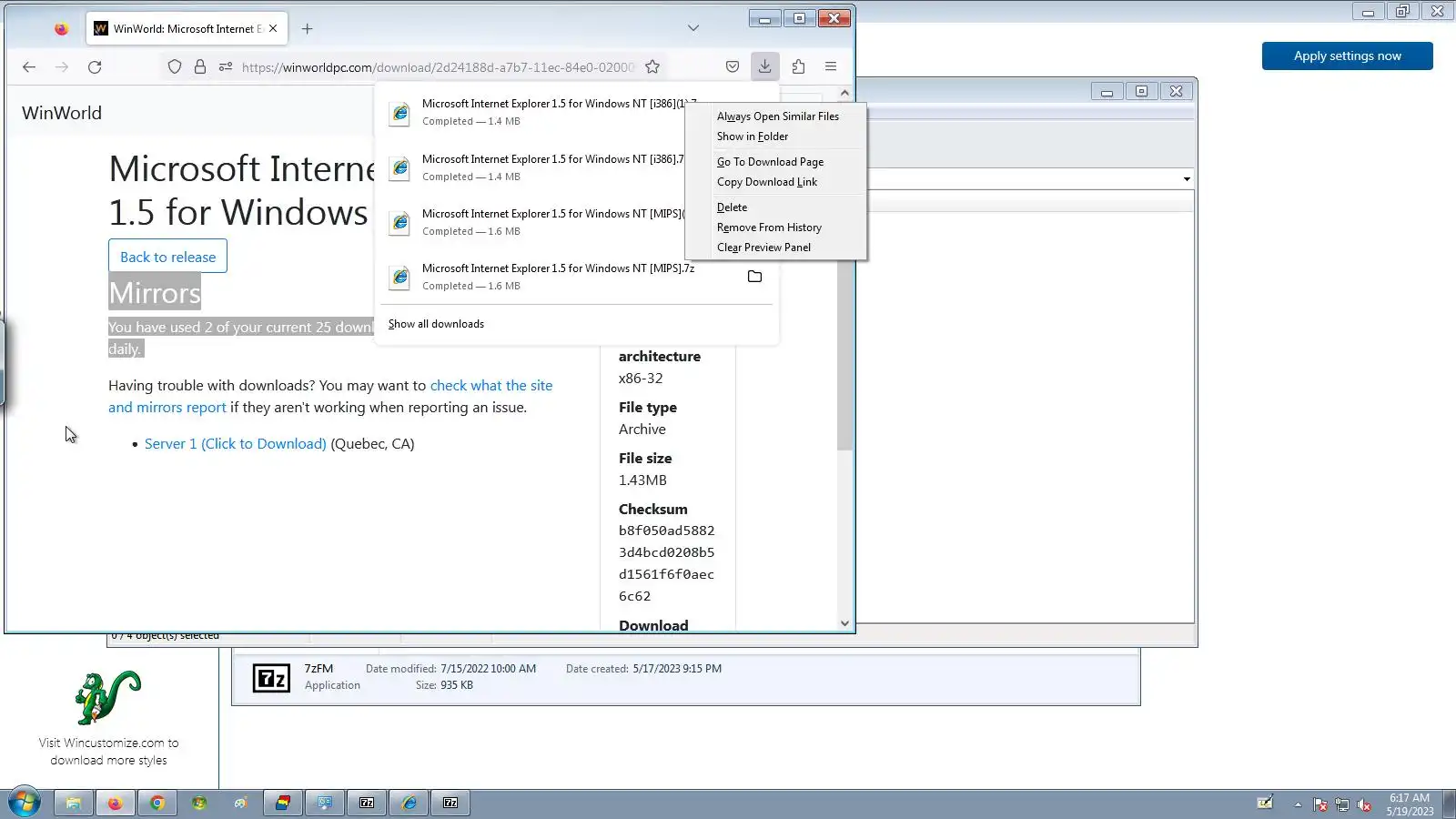Screen dimensions: 1456x819
Task: Open tracking protection shield icon
Action: (x=175, y=66)
